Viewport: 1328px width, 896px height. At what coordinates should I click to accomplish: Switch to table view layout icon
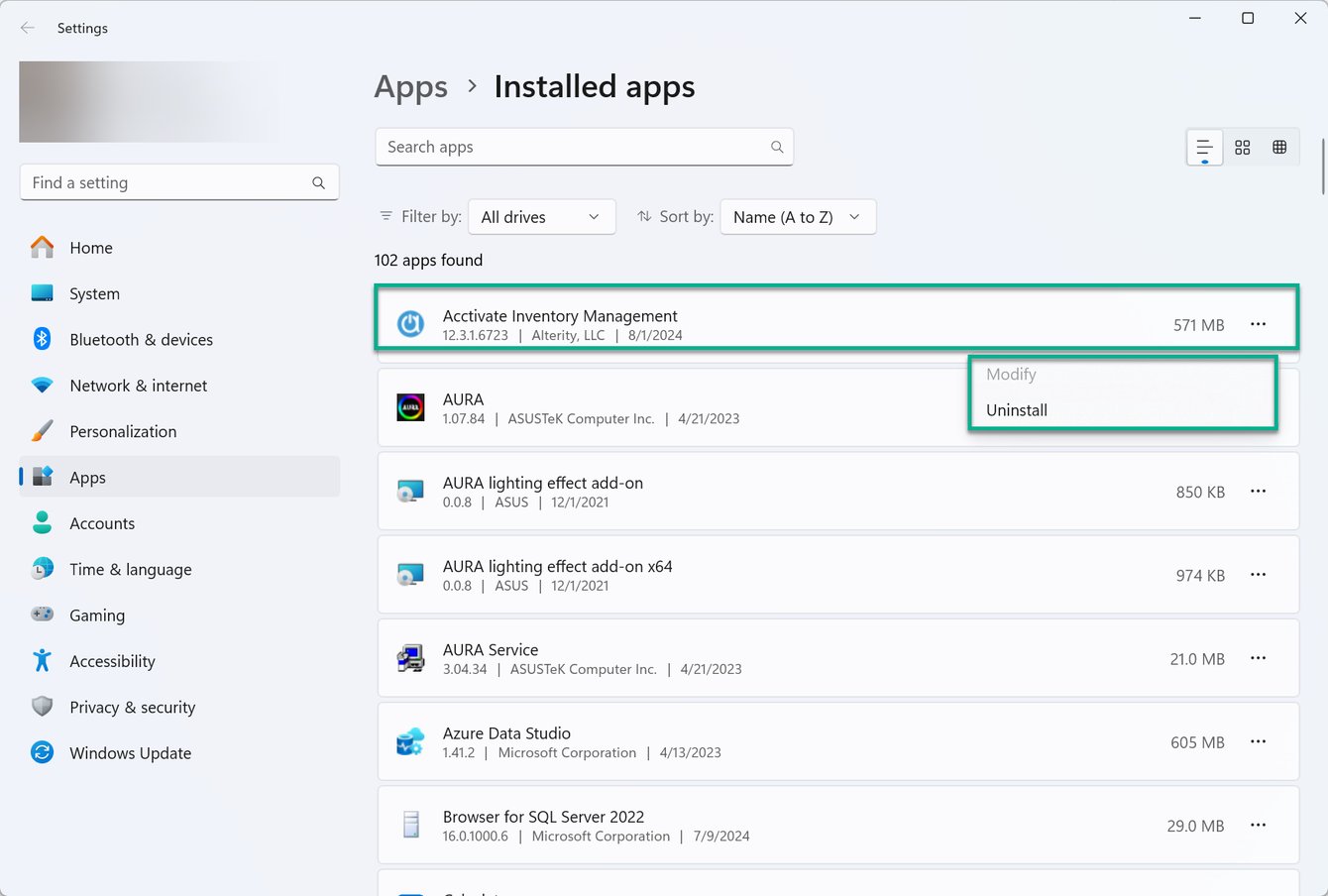point(1279,148)
